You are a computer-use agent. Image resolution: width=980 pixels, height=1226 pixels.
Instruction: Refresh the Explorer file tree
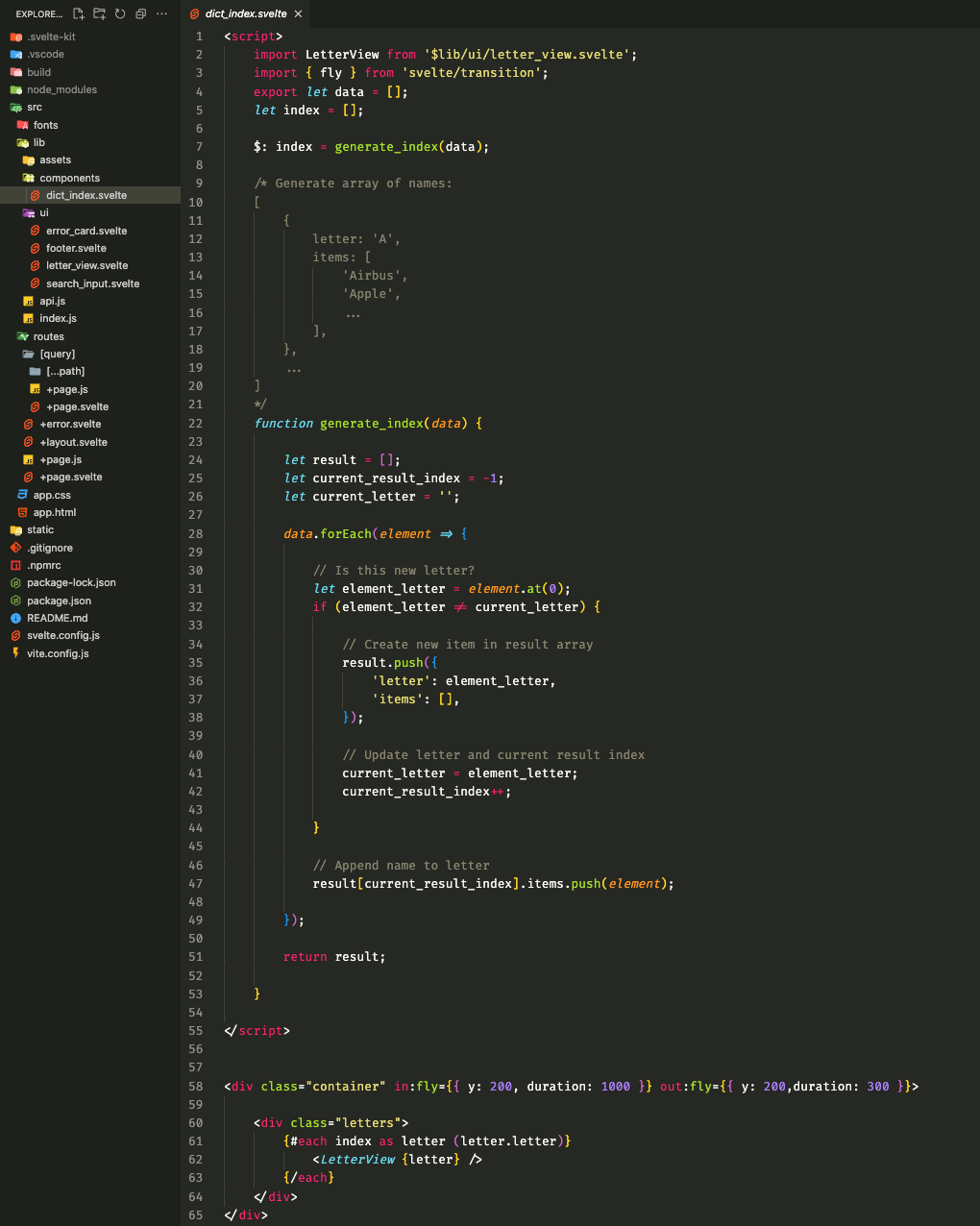tap(120, 13)
